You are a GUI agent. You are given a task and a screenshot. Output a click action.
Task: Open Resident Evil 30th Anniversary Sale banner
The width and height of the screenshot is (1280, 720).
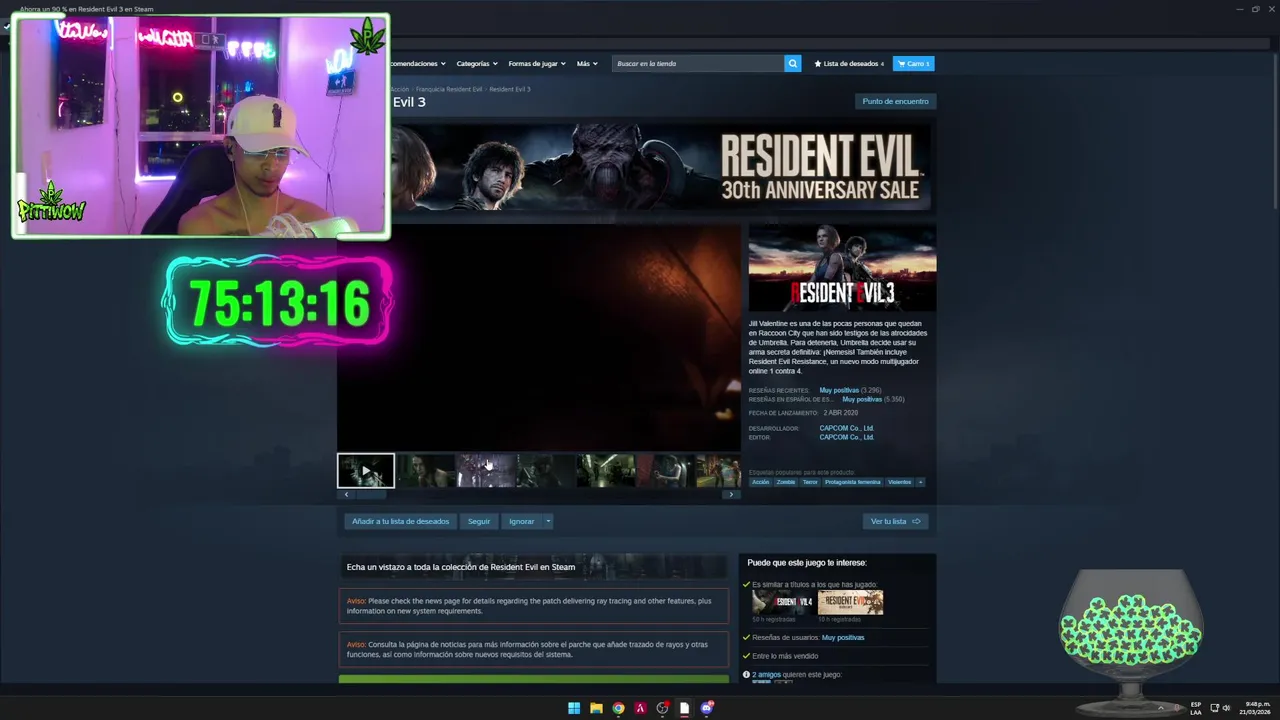pyautogui.click(x=660, y=166)
